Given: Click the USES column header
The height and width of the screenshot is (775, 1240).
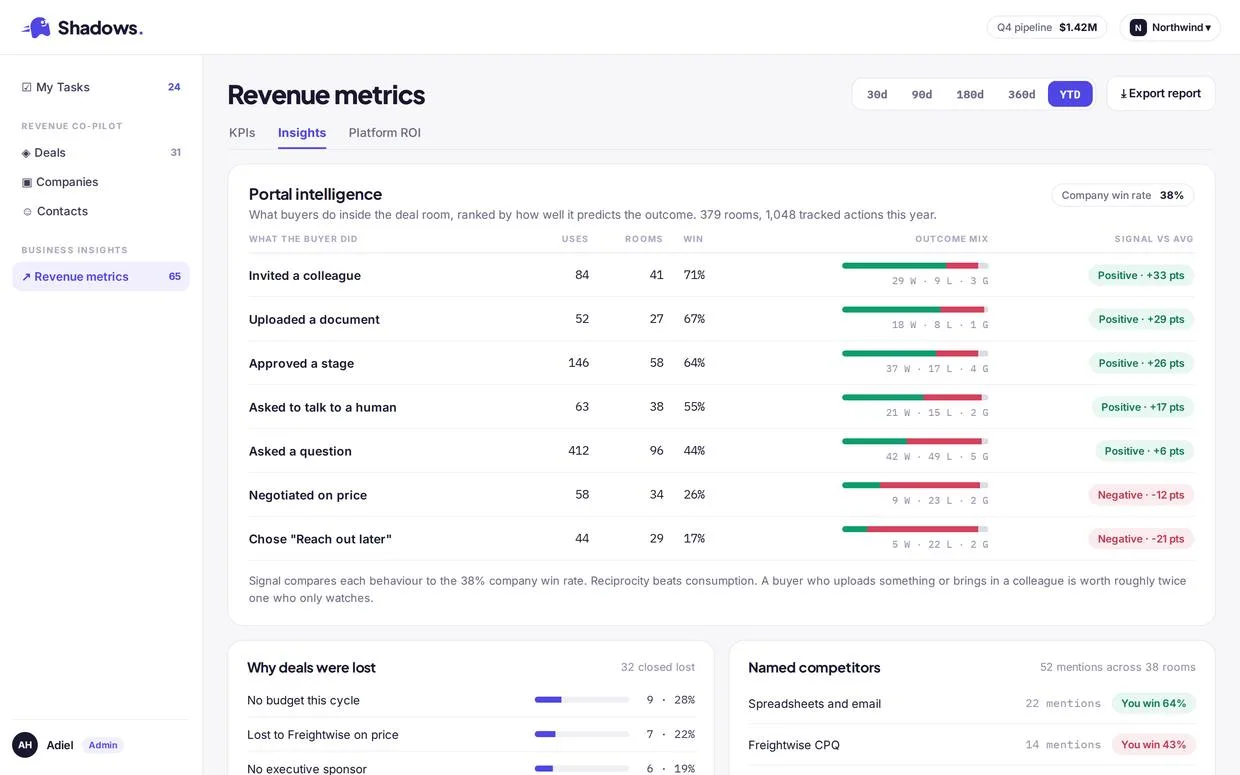Looking at the screenshot, I should pos(575,239).
